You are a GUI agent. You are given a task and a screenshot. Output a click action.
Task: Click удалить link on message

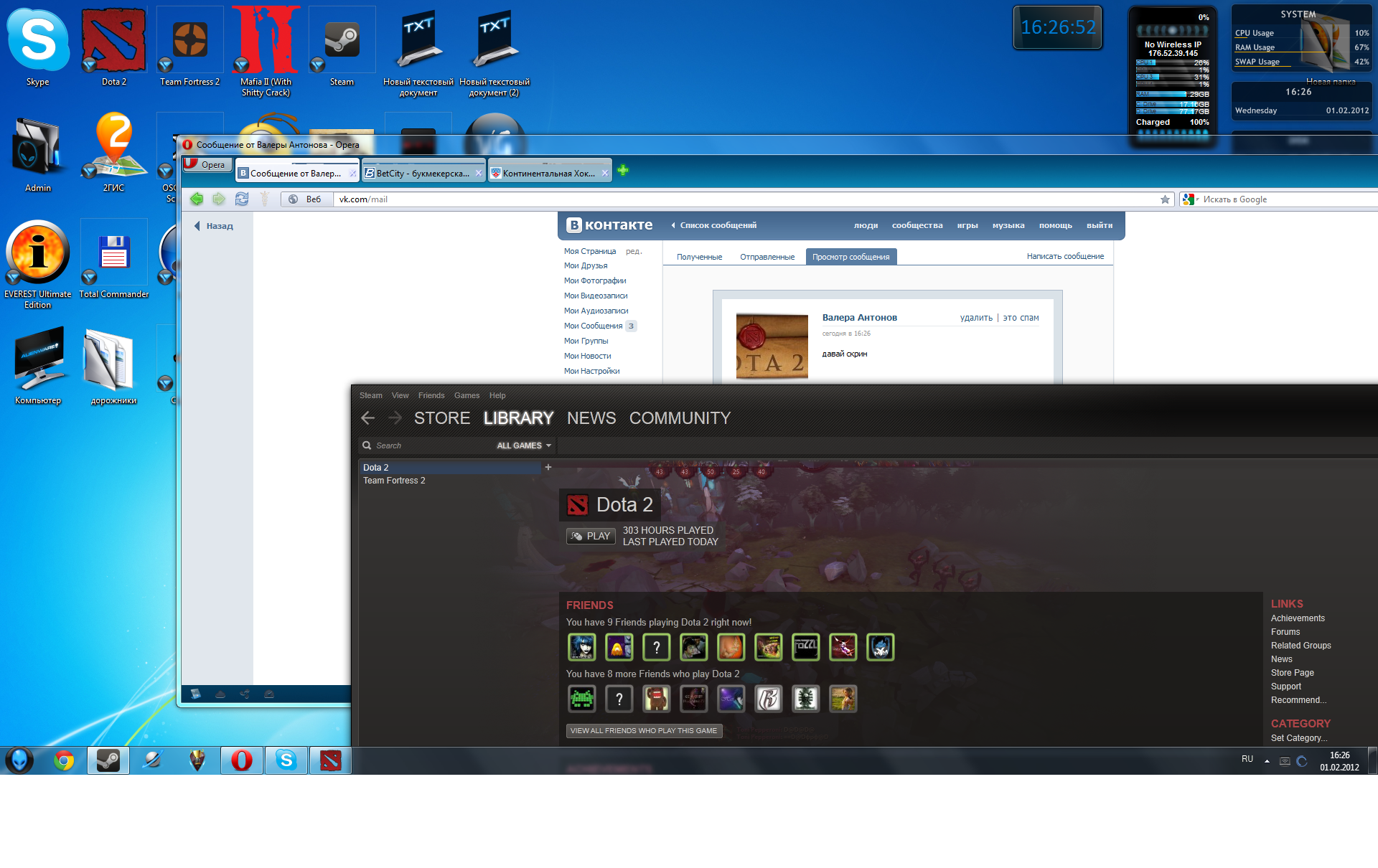click(x=976, y=318)
